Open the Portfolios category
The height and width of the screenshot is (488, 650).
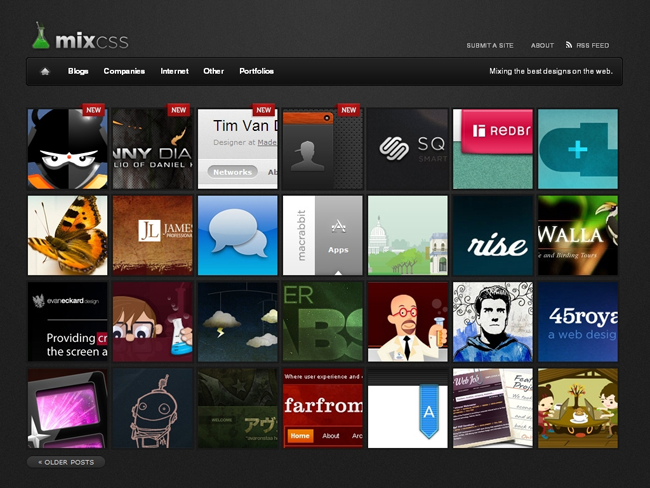pyautogui.click(x=256, y=71)
